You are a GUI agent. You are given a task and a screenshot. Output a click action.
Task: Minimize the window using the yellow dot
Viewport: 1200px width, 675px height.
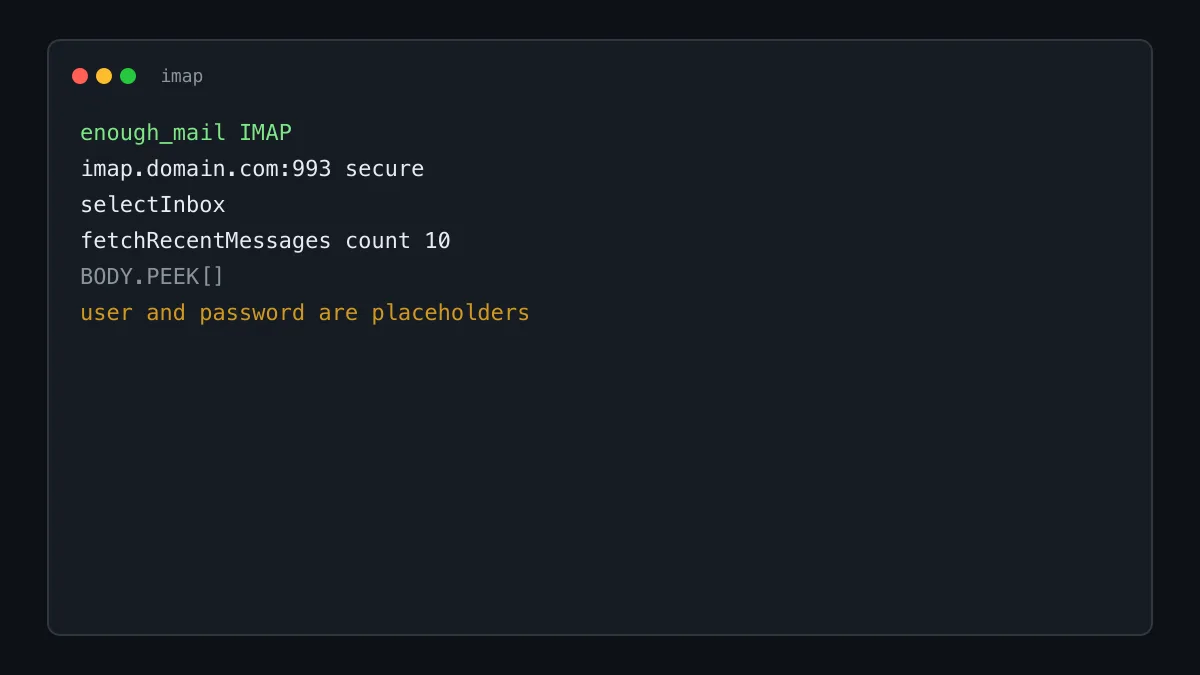click(x=104, y=76)
